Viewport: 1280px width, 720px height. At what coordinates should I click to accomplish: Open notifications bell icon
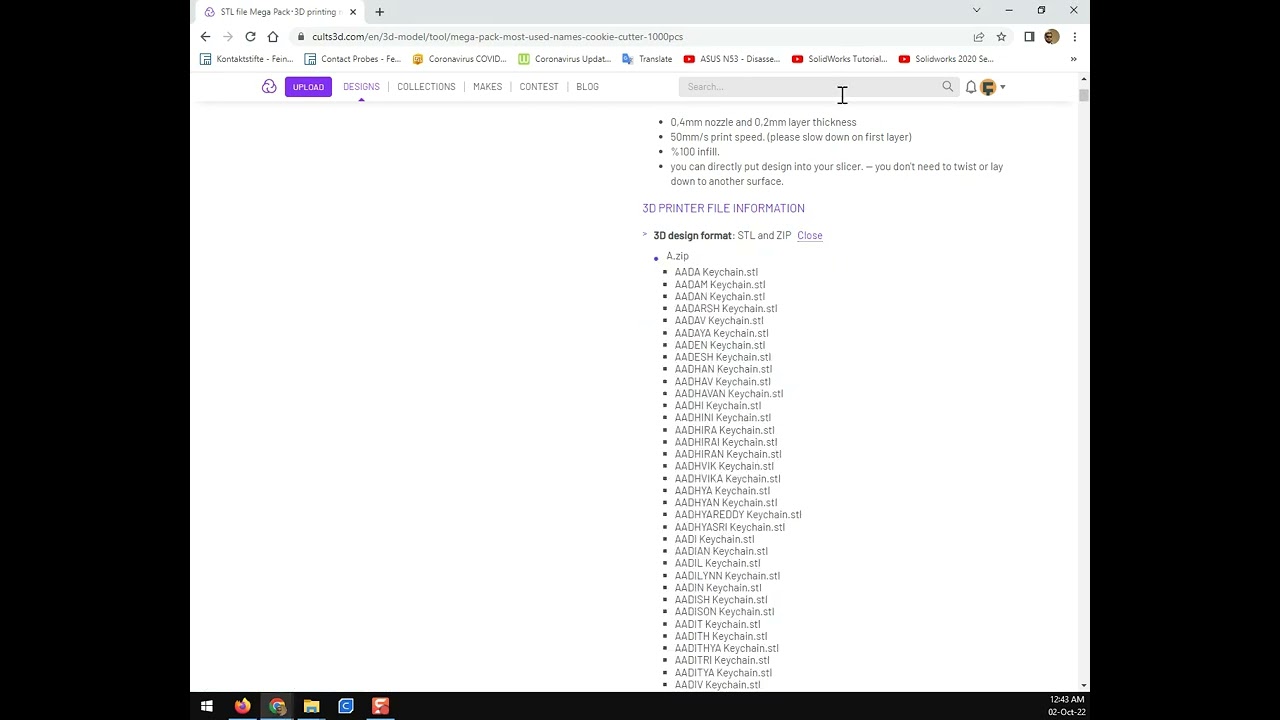click(x=970, y=87)
